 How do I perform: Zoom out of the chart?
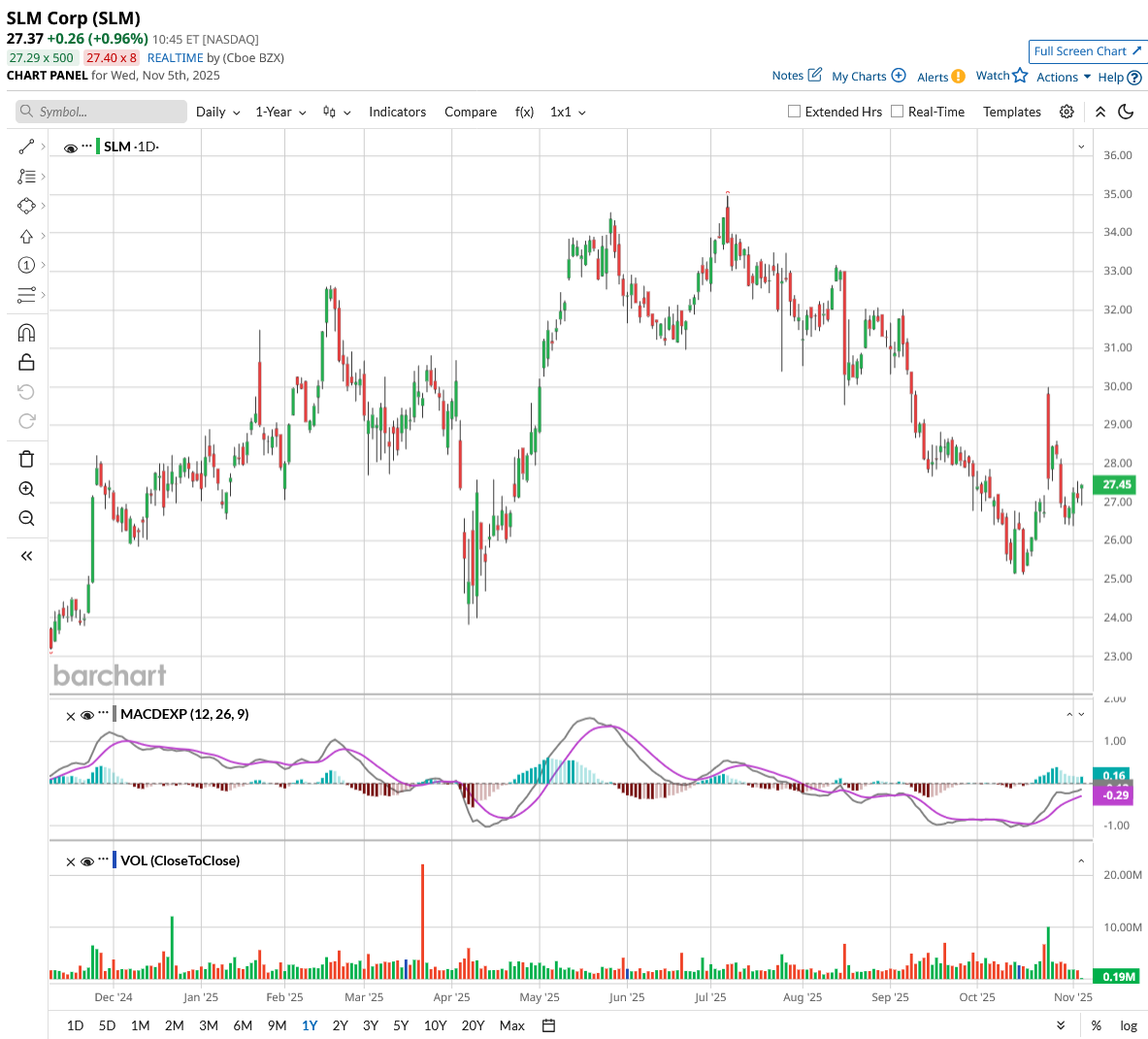(26, 518)
